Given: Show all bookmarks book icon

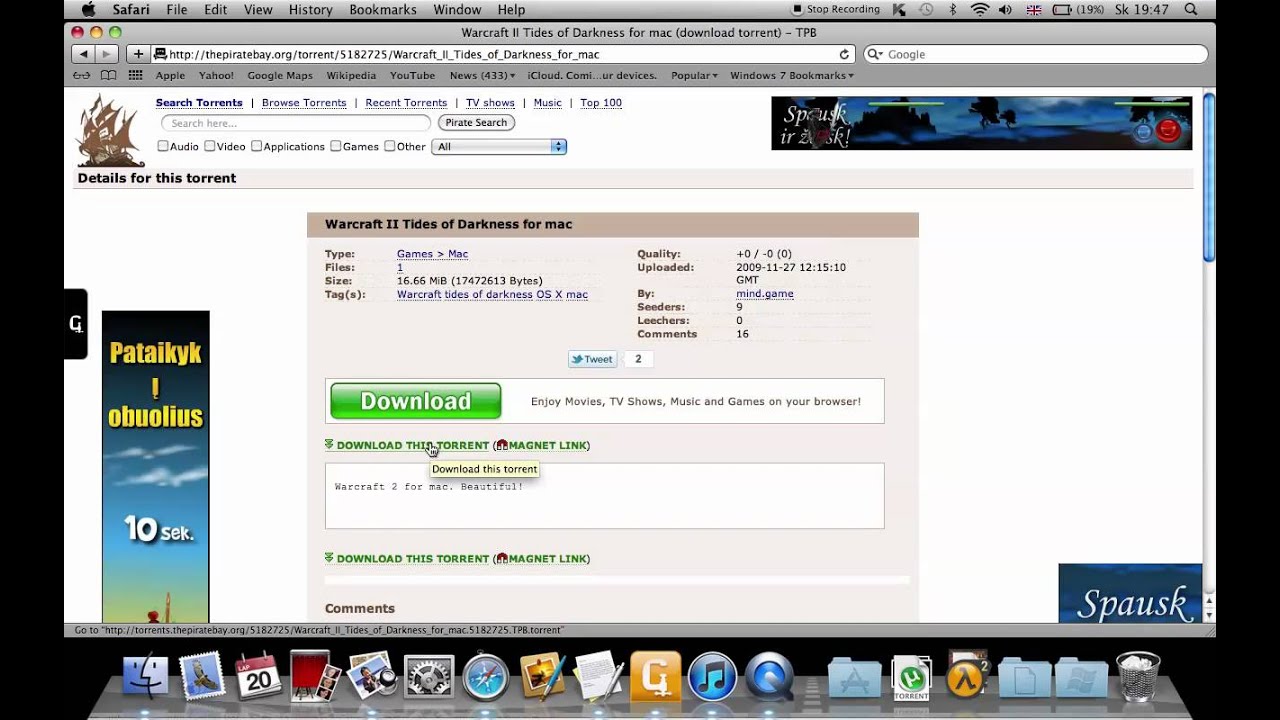Looking at the screenshot, I should pos(108,76).
